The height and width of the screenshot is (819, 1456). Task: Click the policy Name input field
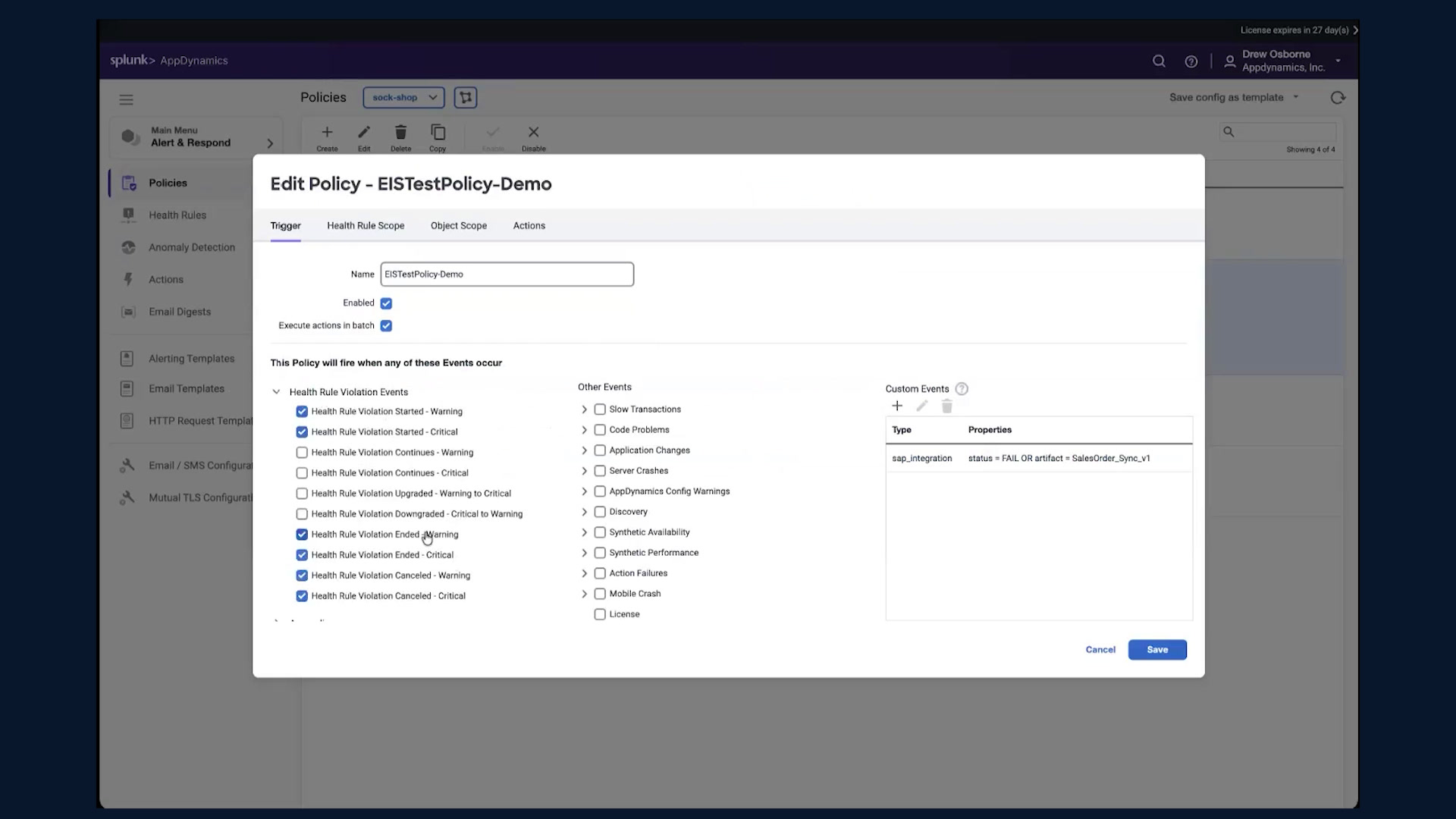(507, 275)
